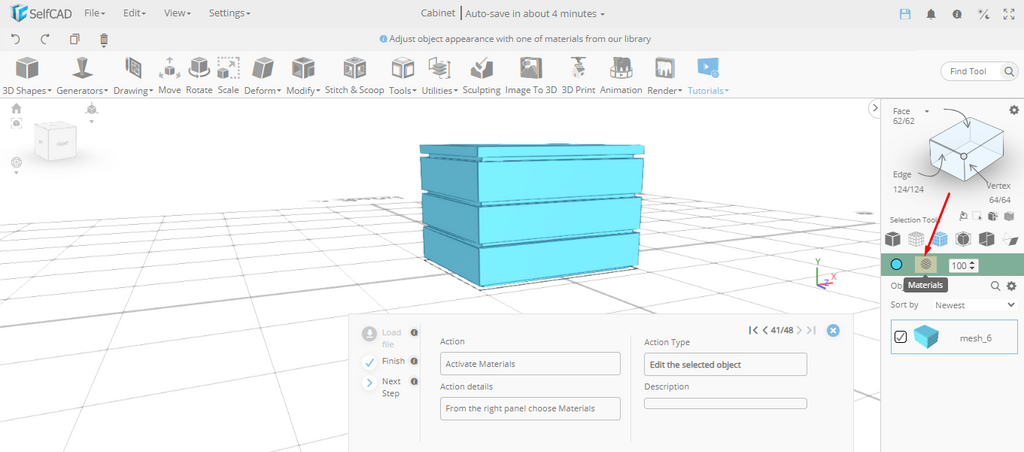The height and width of the screenshot is (452, 1024).
Task: Expand the Modify tools dropdown
Action: click(302, 76)
